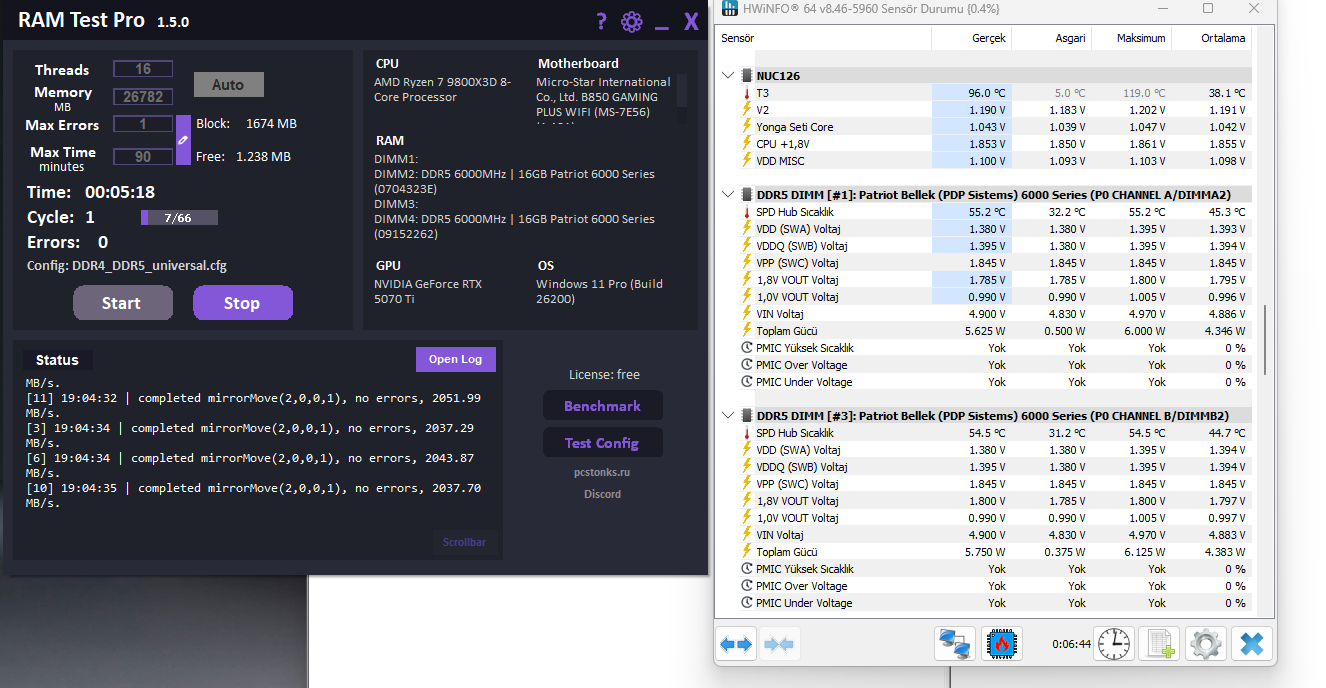Start HWiNFO logging with the sheet-plus icon
The width and height of the screenshot is (1326, 688).
pos(1159,644)
